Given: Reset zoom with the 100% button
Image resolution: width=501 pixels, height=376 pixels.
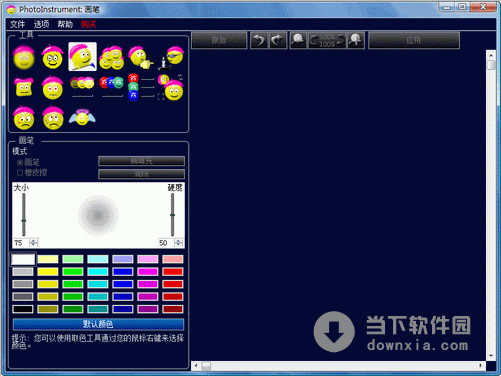Looking at the screenshot, I should point(327,40).
